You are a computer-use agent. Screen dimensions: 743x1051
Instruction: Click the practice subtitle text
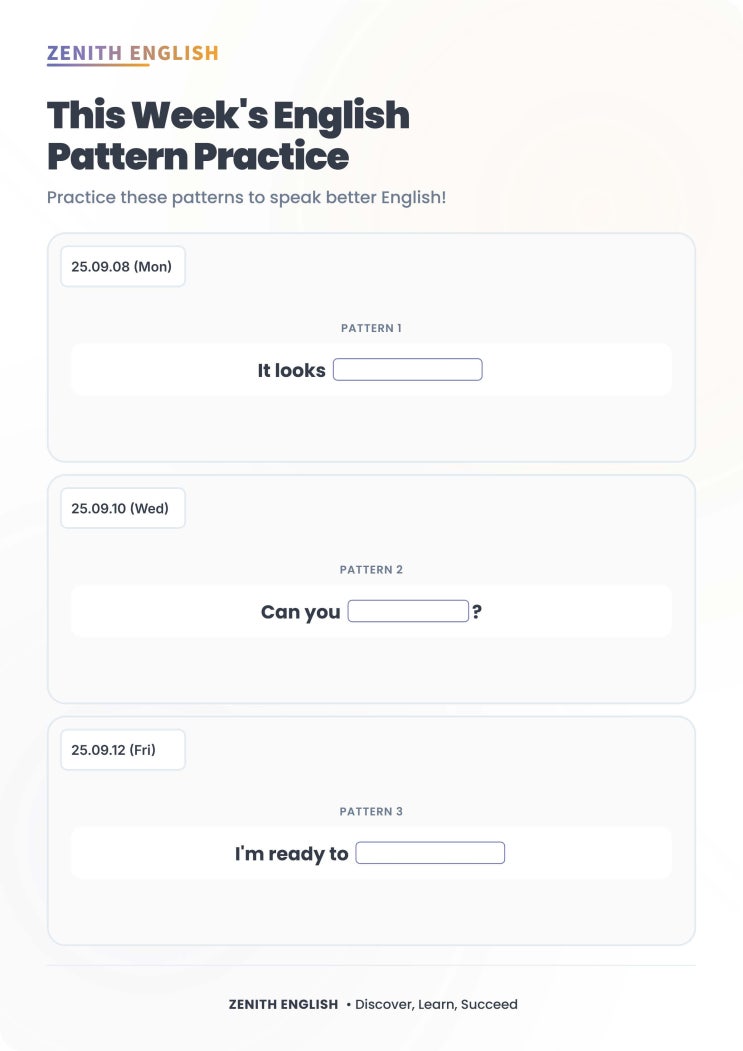245,197
